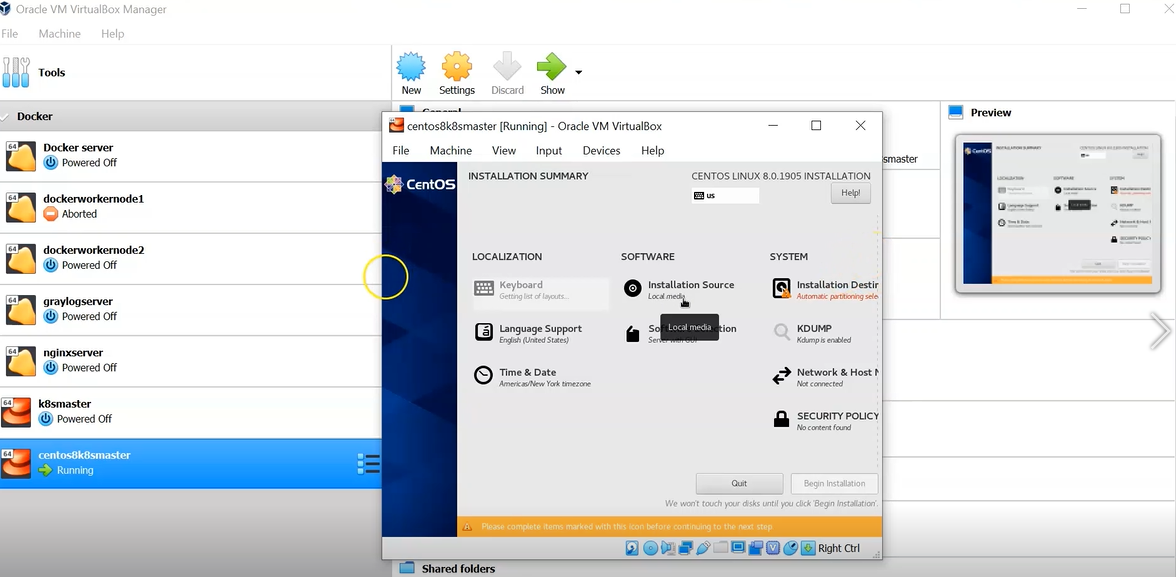Viewport: 1176px width, 577px height.
Task: Click the USB status bar icon
Action: pyautogui.click(x=703, y=548)
